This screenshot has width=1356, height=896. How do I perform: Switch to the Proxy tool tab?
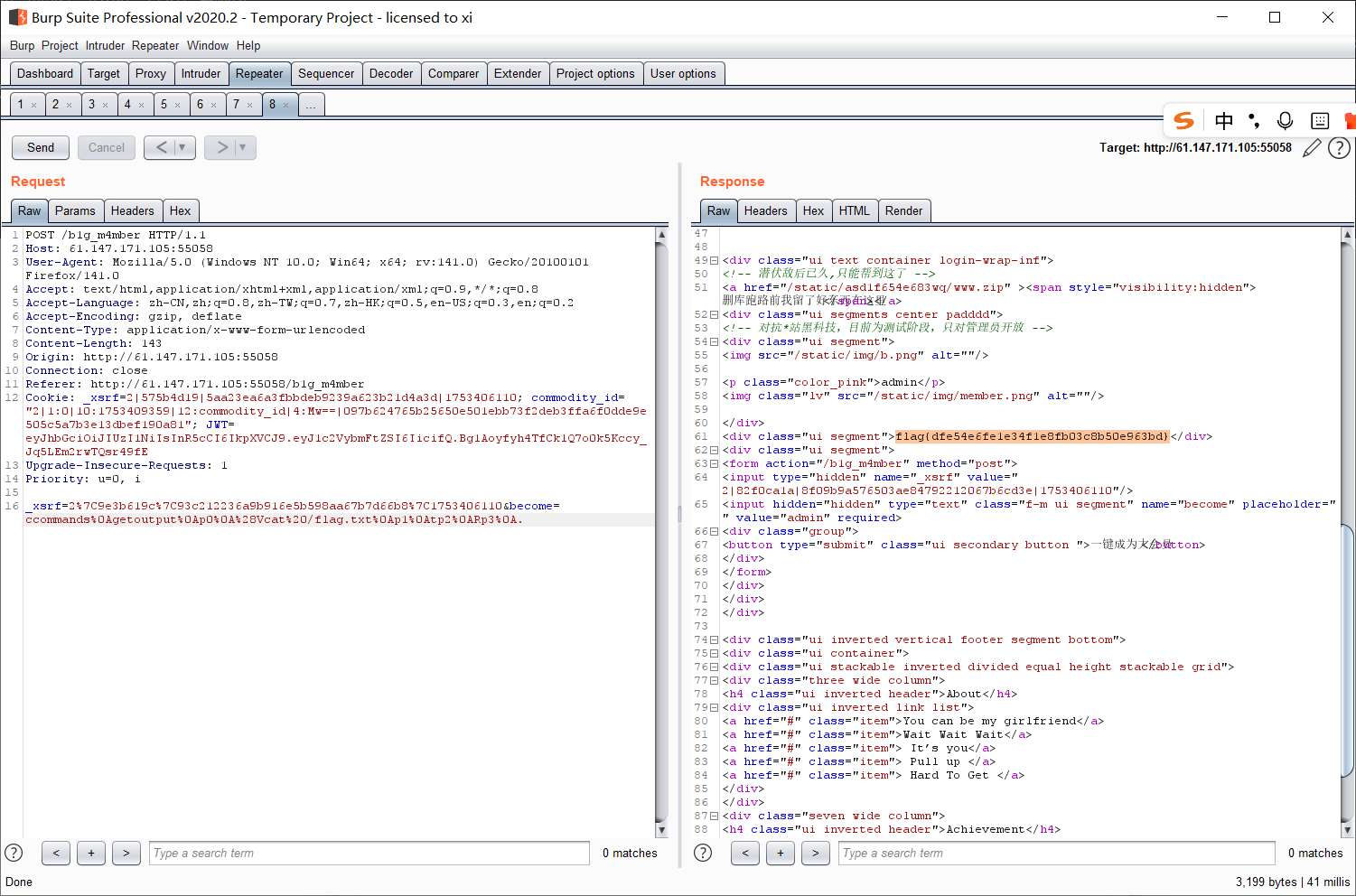click(x=151, y=74)
